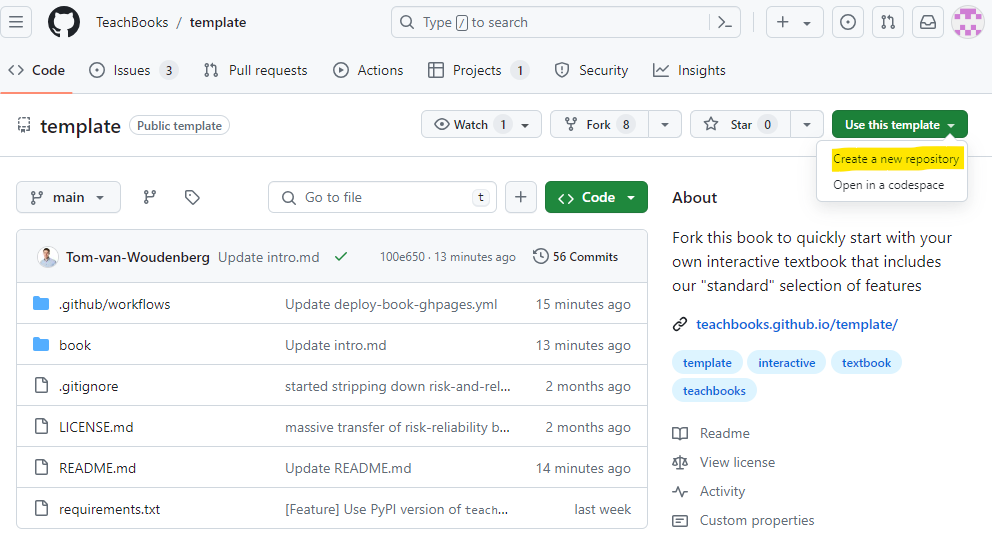
Task: Click the book folder icon
Action: tap(41, 345)
